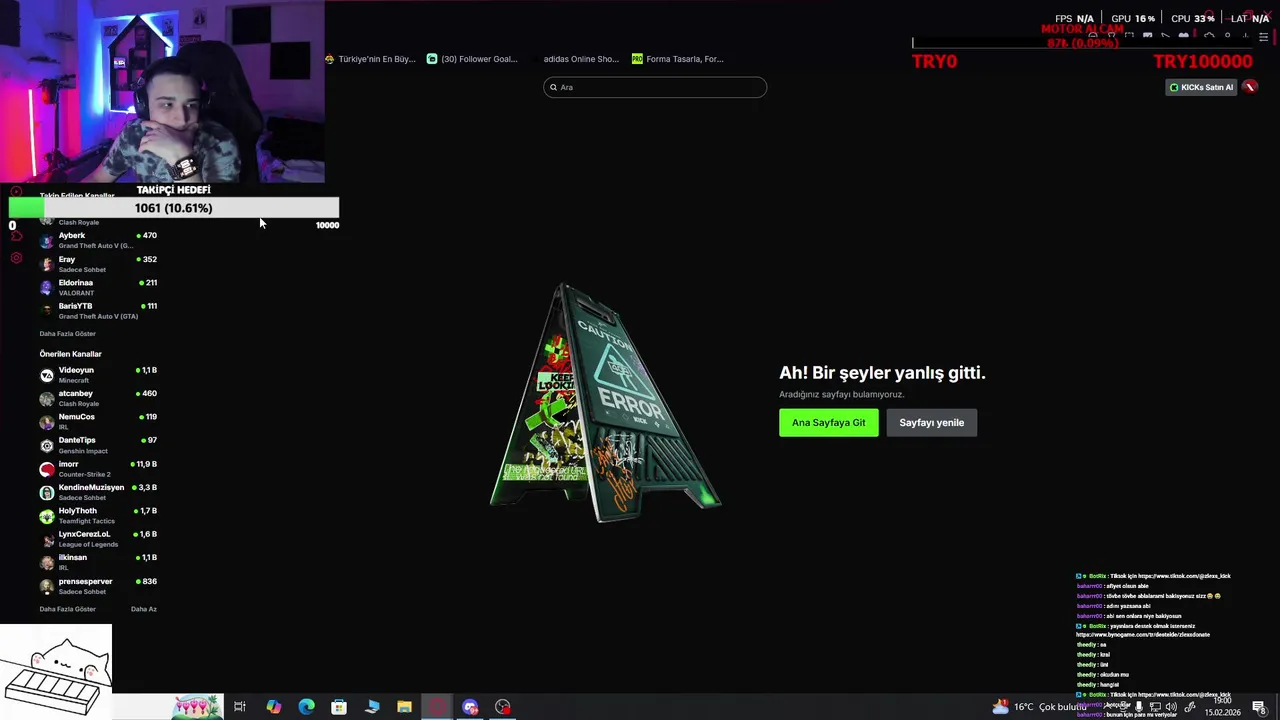The height and width of the screenshot is (720, 1280).
Task: Click LynxCerezLoL's channel avatar
Action: click(46, 539)
